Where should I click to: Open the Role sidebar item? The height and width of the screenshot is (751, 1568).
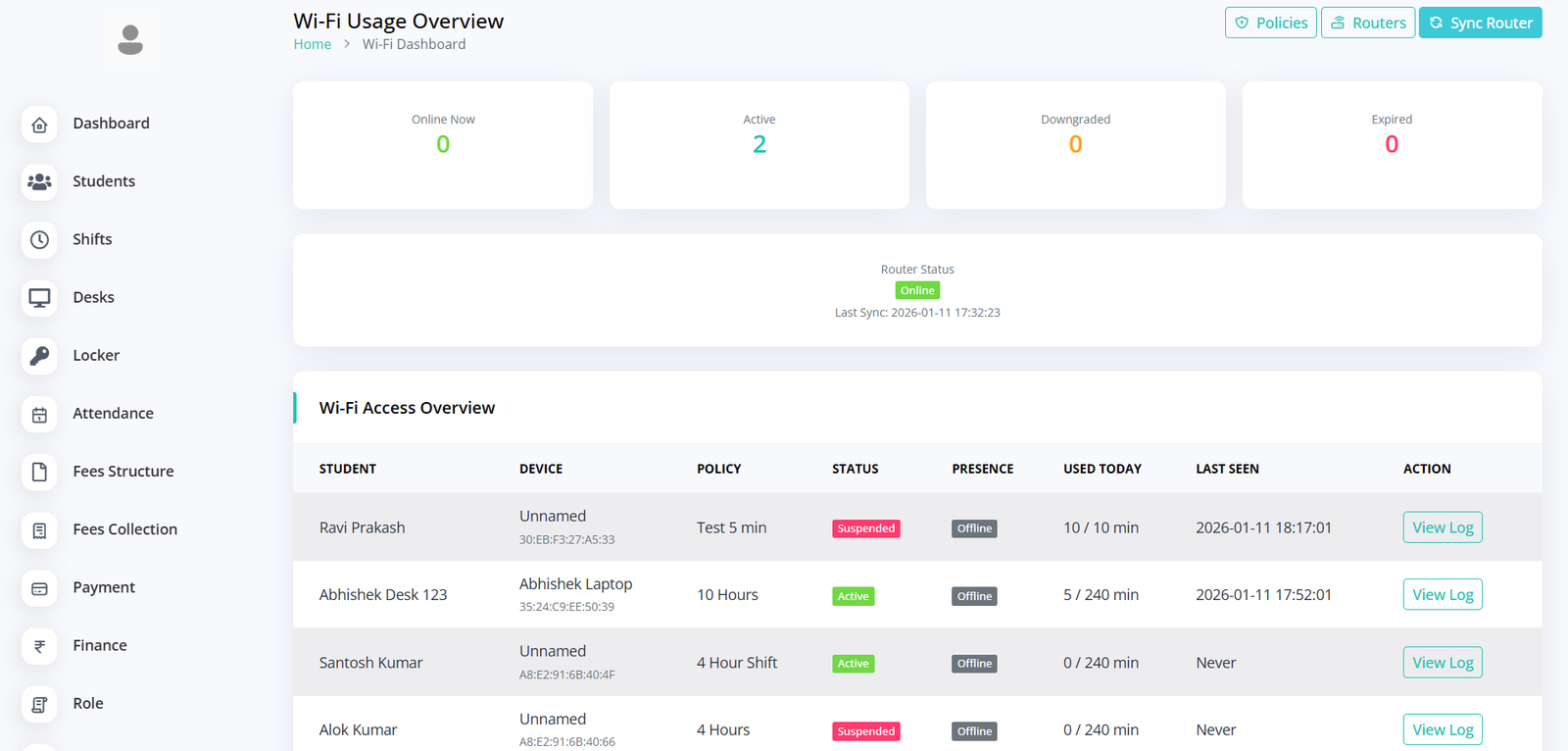click(87, 703)
